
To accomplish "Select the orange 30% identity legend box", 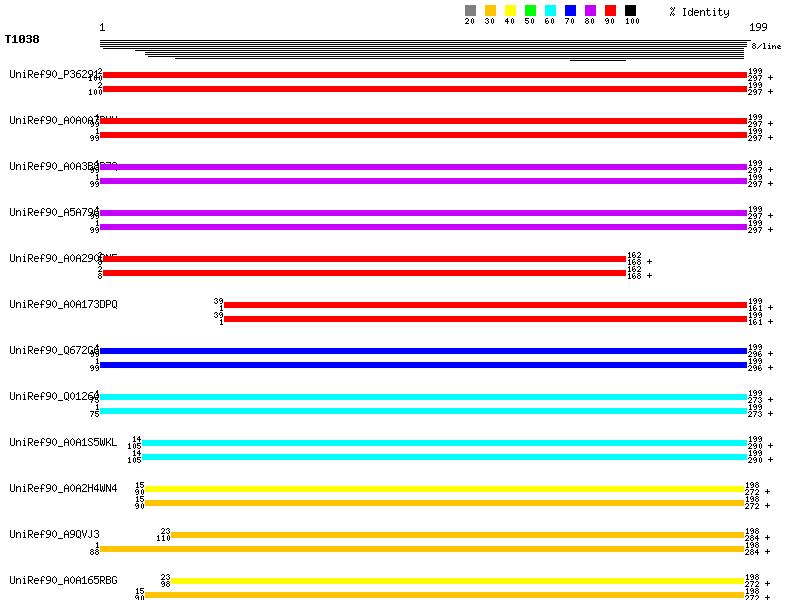I will click(490, 11).
